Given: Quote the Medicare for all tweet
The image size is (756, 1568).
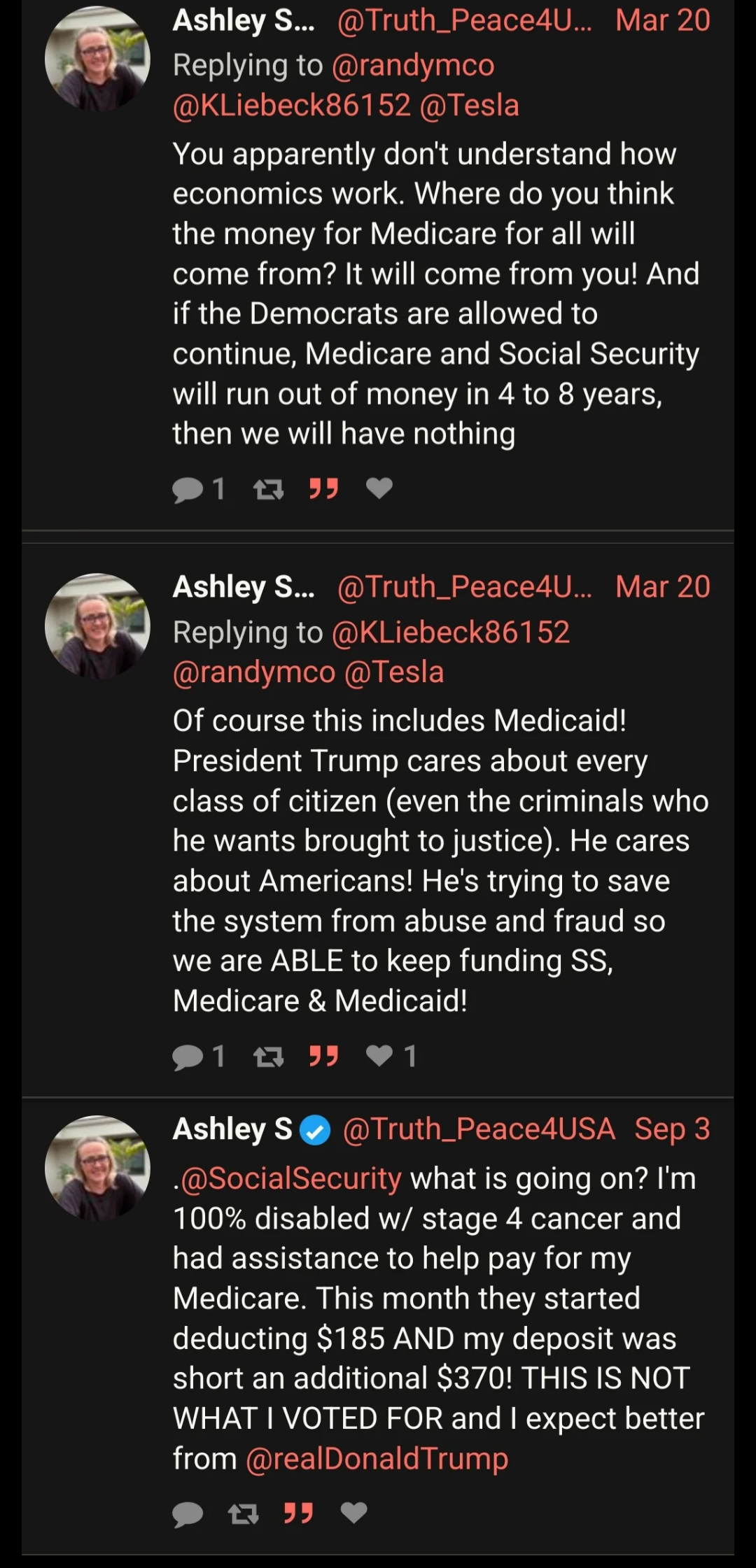Looking at the screenshot, I should (x=323, y=488).
